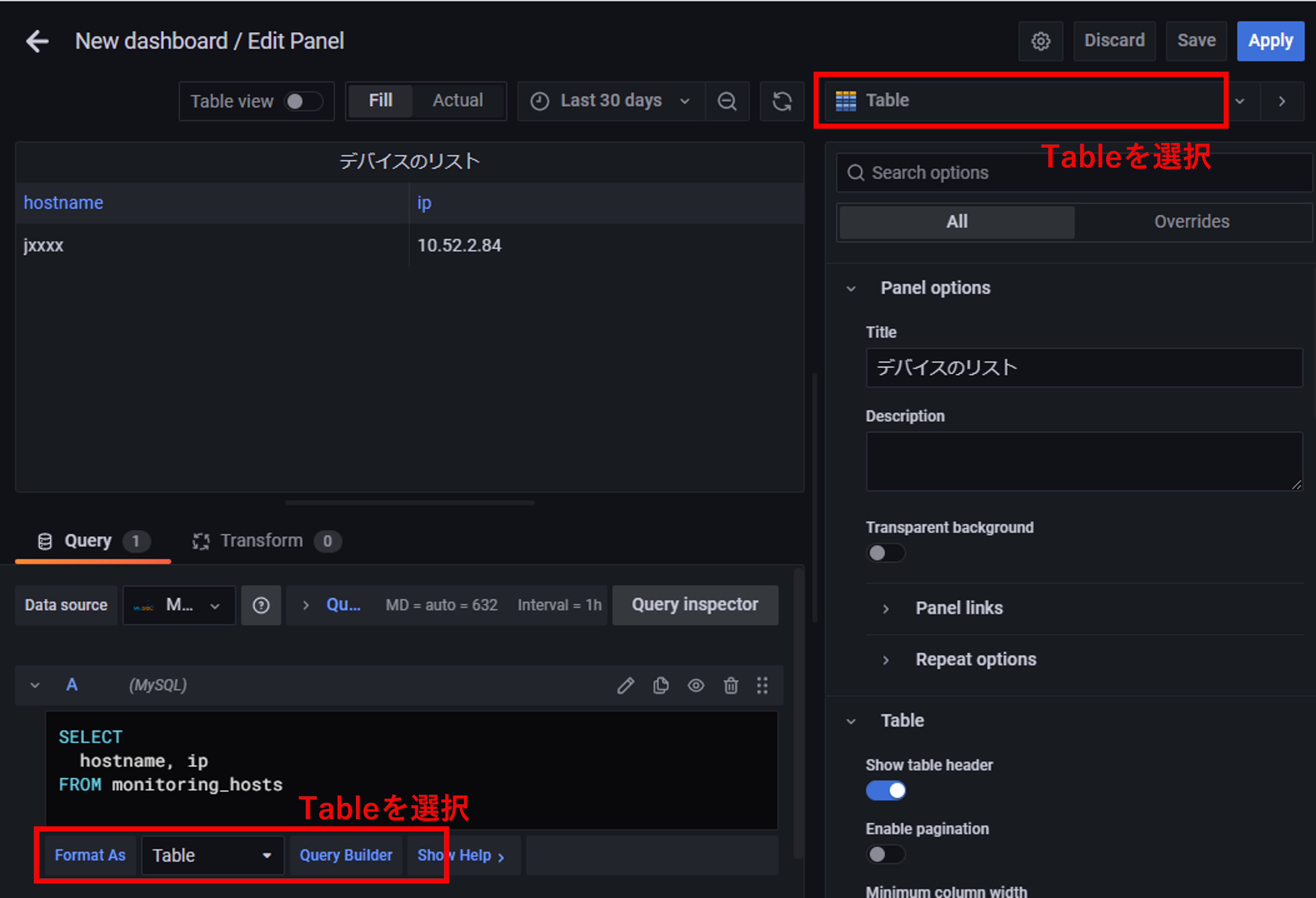The image size is (1316, 898).
Task: Click the panel Title input field
Action: [x=1084, y=368]
